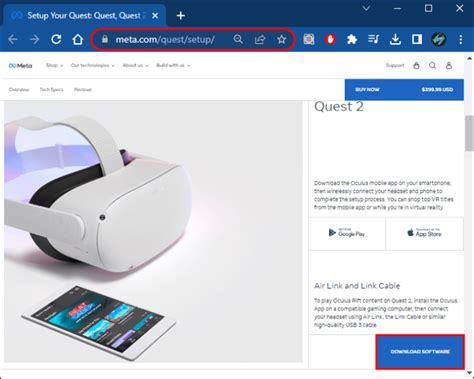The width and height of the screenshot is (474, 379).
Task: Open the Support link
Action: point(395,65)
